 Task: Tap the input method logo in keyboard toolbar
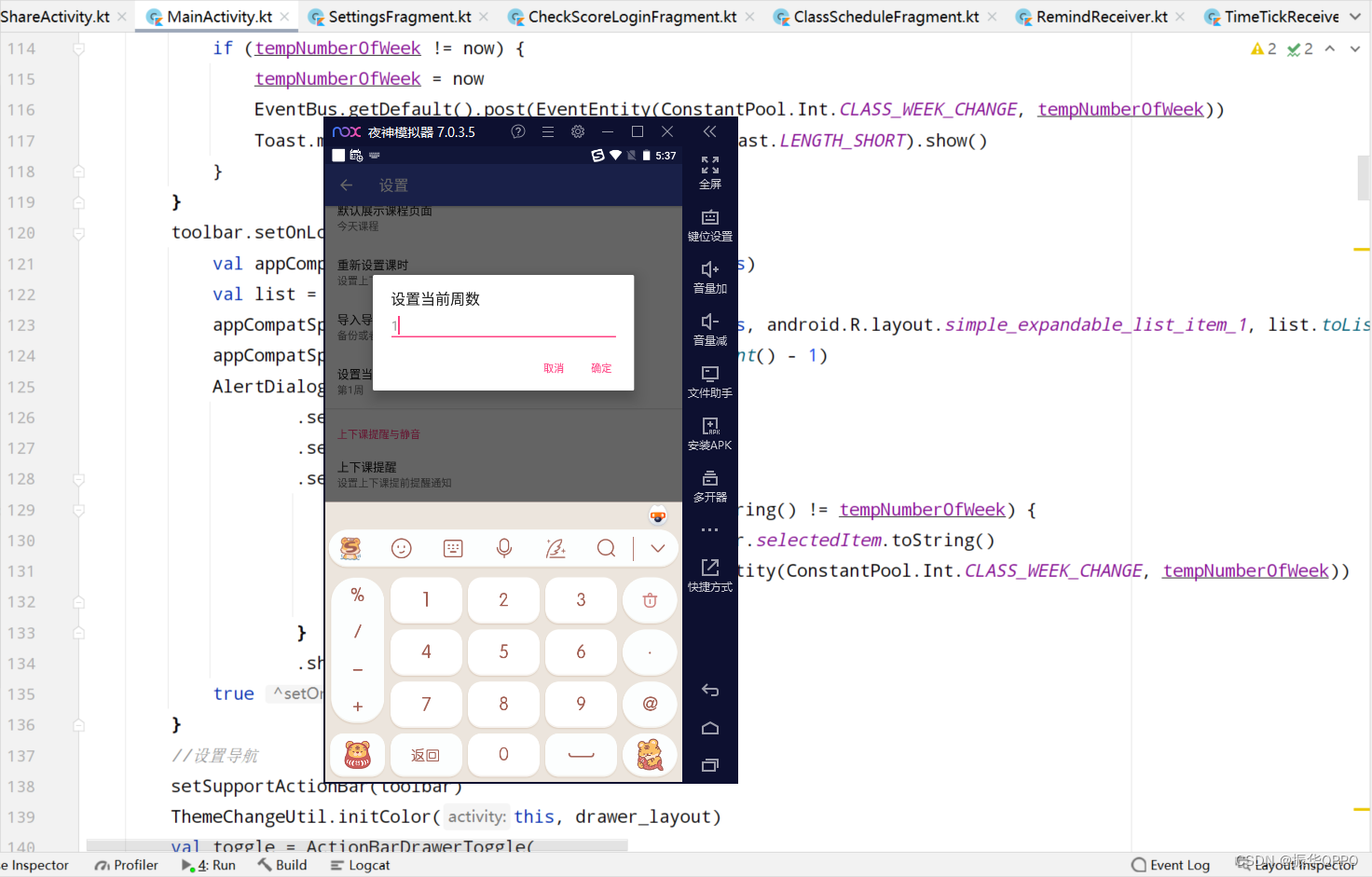point(350,548)
